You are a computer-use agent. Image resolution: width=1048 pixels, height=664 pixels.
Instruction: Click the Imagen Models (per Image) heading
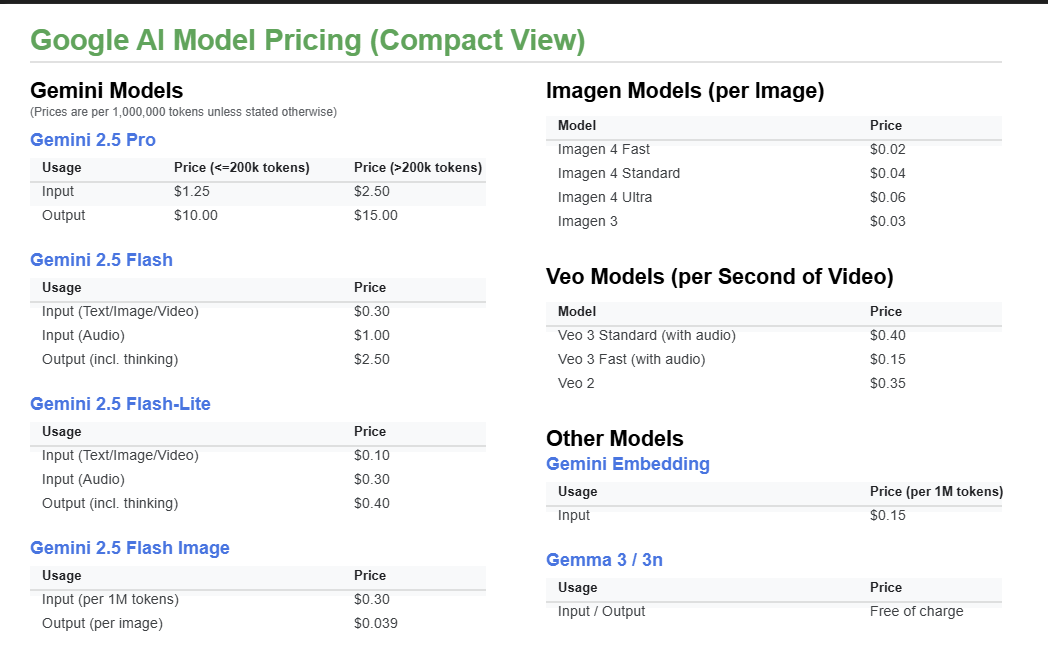684,91
